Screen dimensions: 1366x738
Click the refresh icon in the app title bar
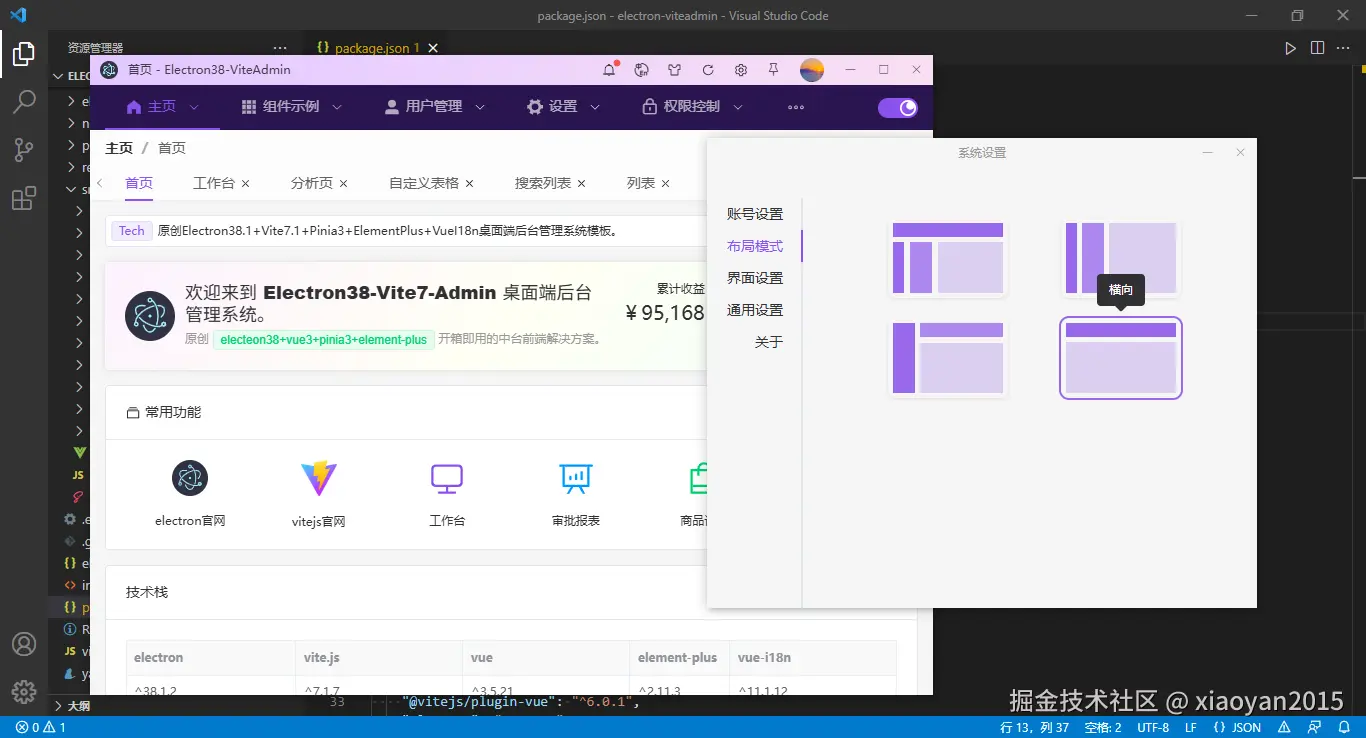(707, 70)
